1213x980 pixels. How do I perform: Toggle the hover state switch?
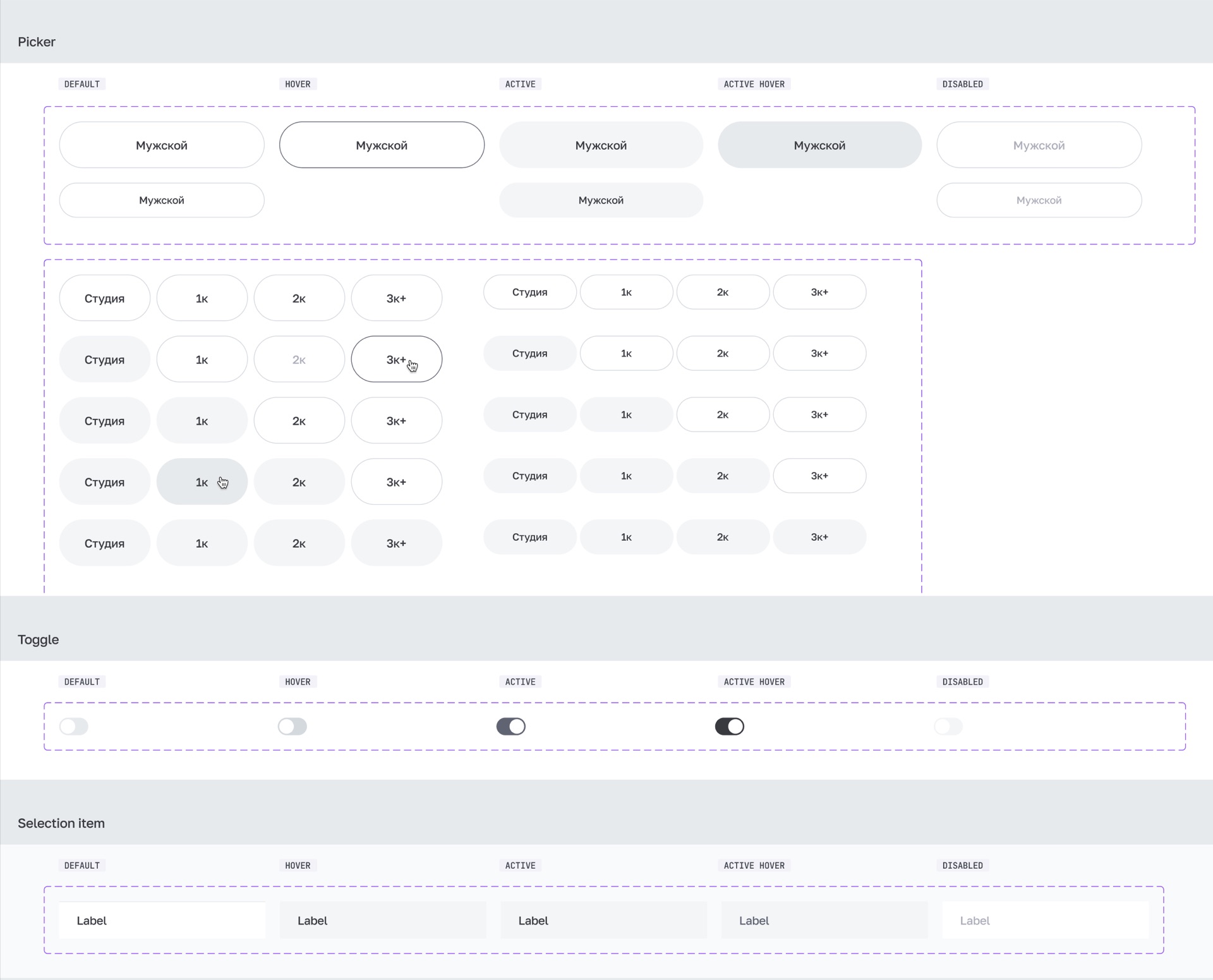[x=293, y=726]
